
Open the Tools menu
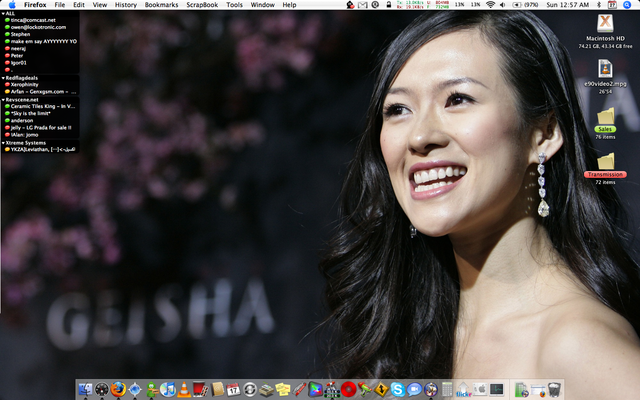(234, 5)
